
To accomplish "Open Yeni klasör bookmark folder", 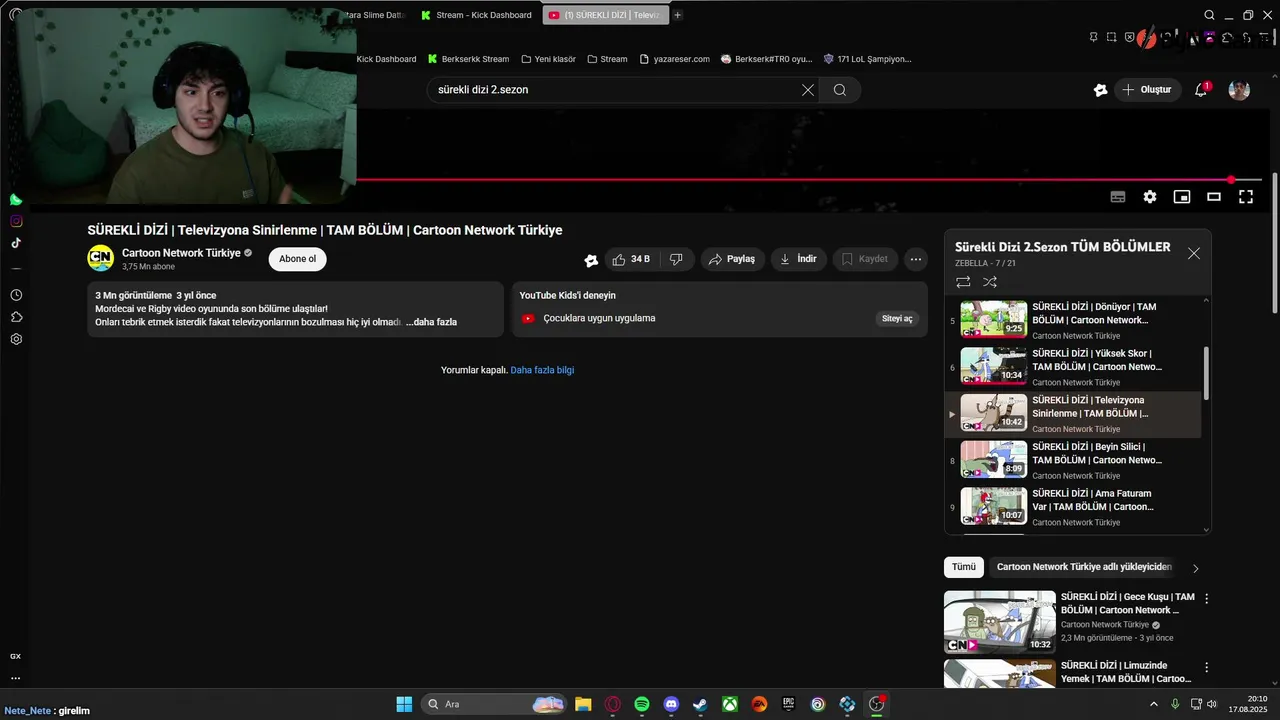I will (548, 59).
